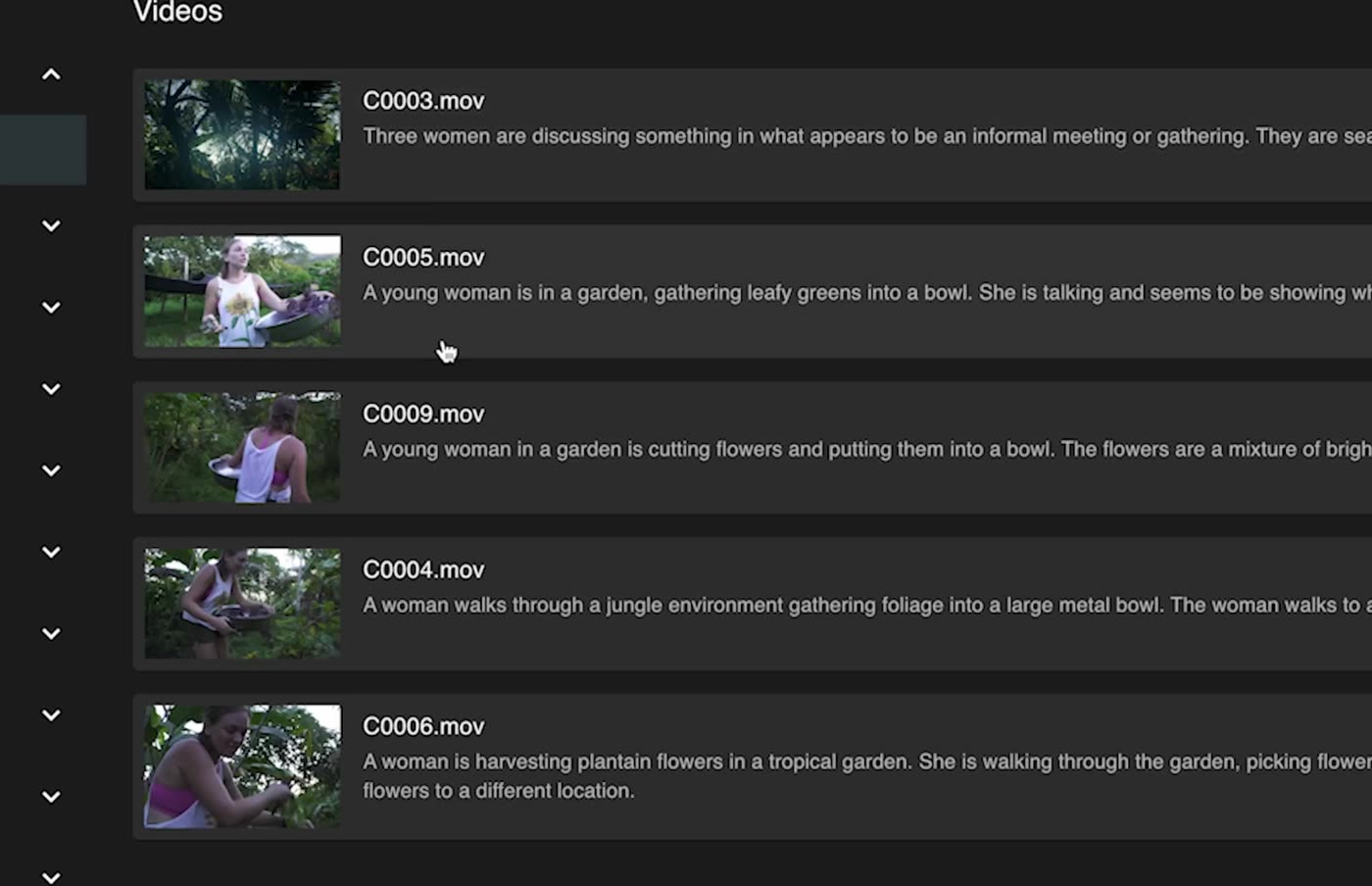Click the file name C0005.mov
Image resolution: width=1372 pixels, height=886 pixels.
(423, 258)
